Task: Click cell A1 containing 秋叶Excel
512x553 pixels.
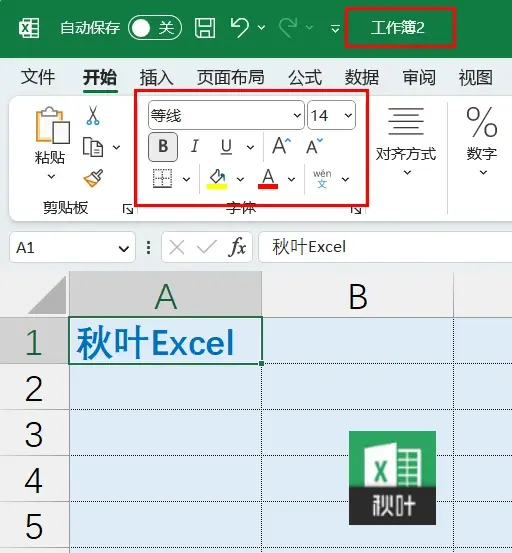Action: point(165,341)
